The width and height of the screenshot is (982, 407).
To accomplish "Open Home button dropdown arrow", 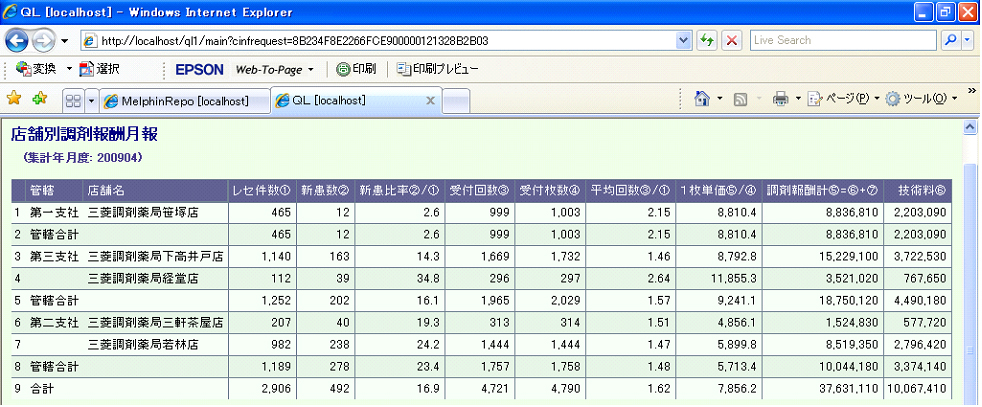I will point(720,99).
